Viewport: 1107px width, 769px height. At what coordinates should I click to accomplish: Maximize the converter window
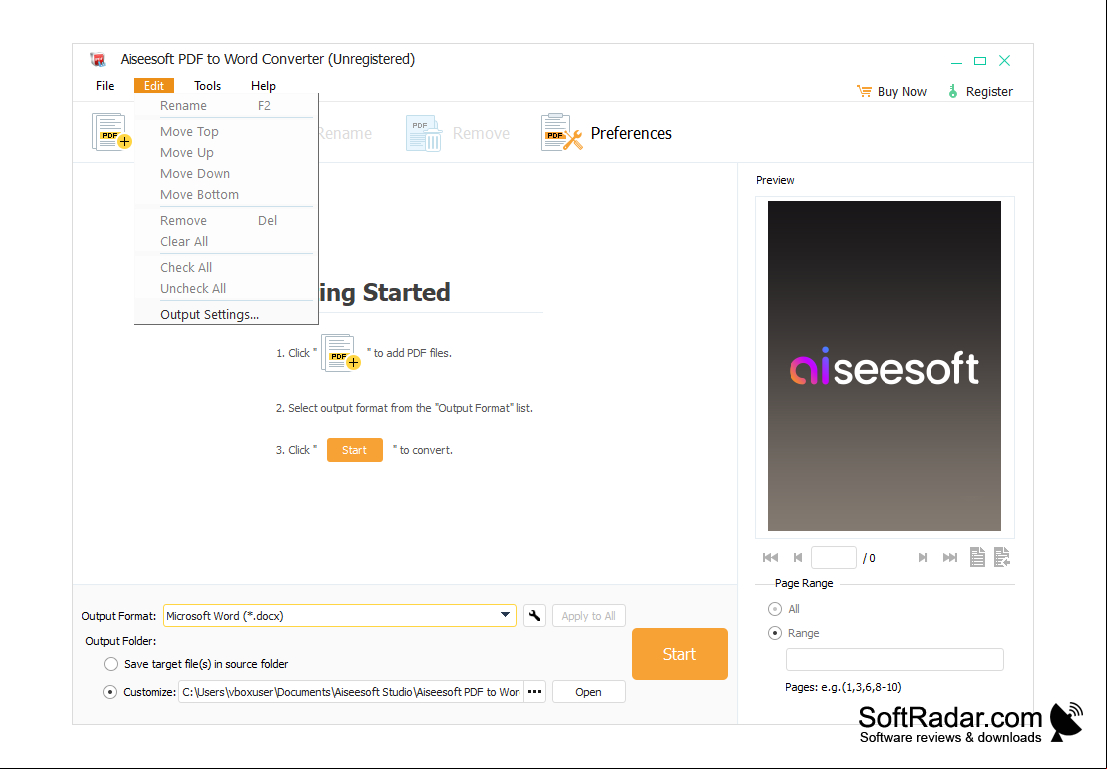click(980, 61)
